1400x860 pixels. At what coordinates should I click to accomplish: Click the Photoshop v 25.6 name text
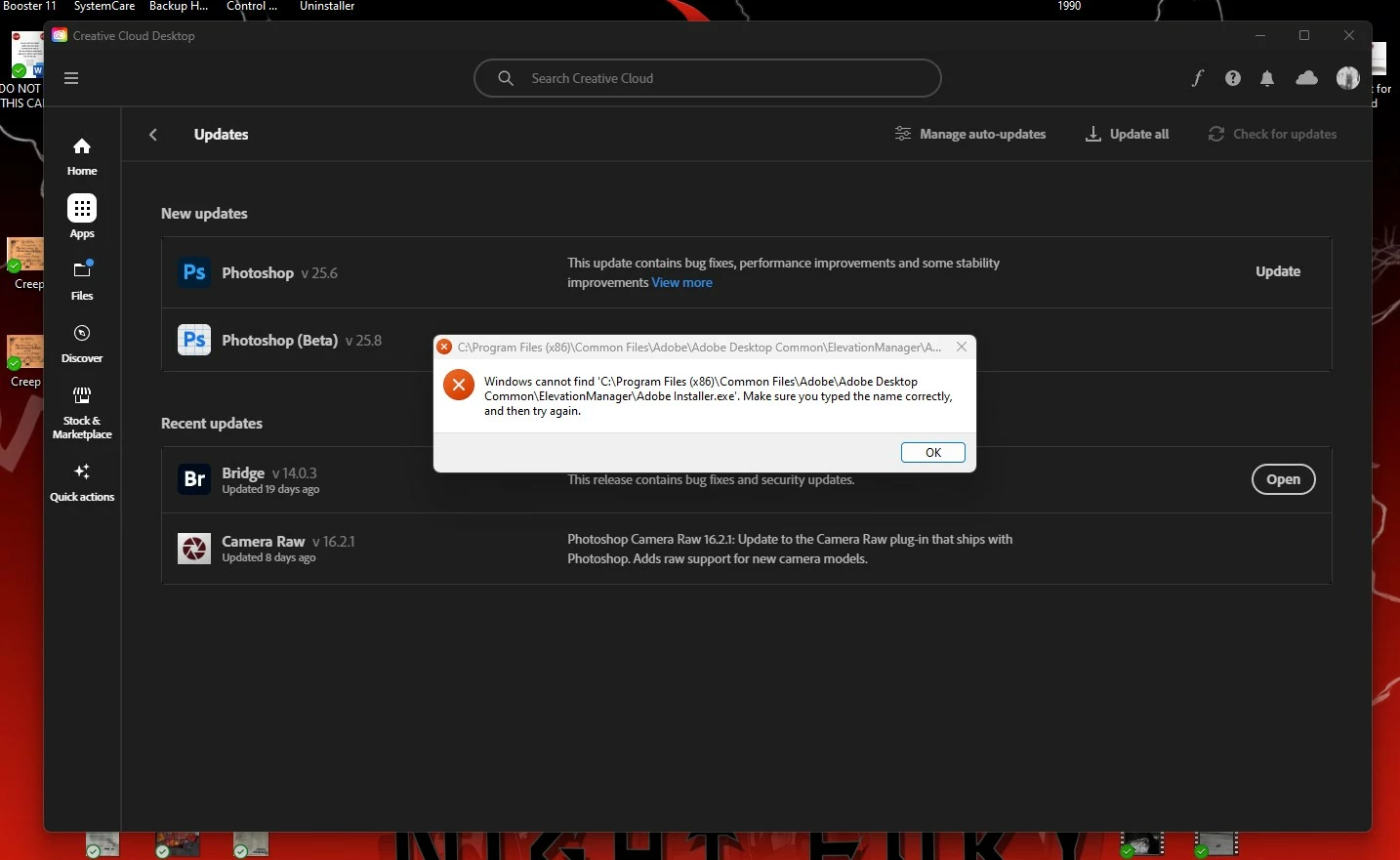tap(279, 273)
